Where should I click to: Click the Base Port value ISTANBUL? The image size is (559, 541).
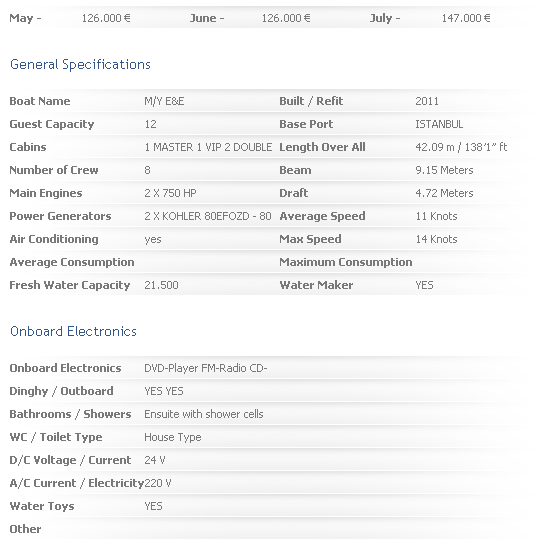tap(439, 124)
